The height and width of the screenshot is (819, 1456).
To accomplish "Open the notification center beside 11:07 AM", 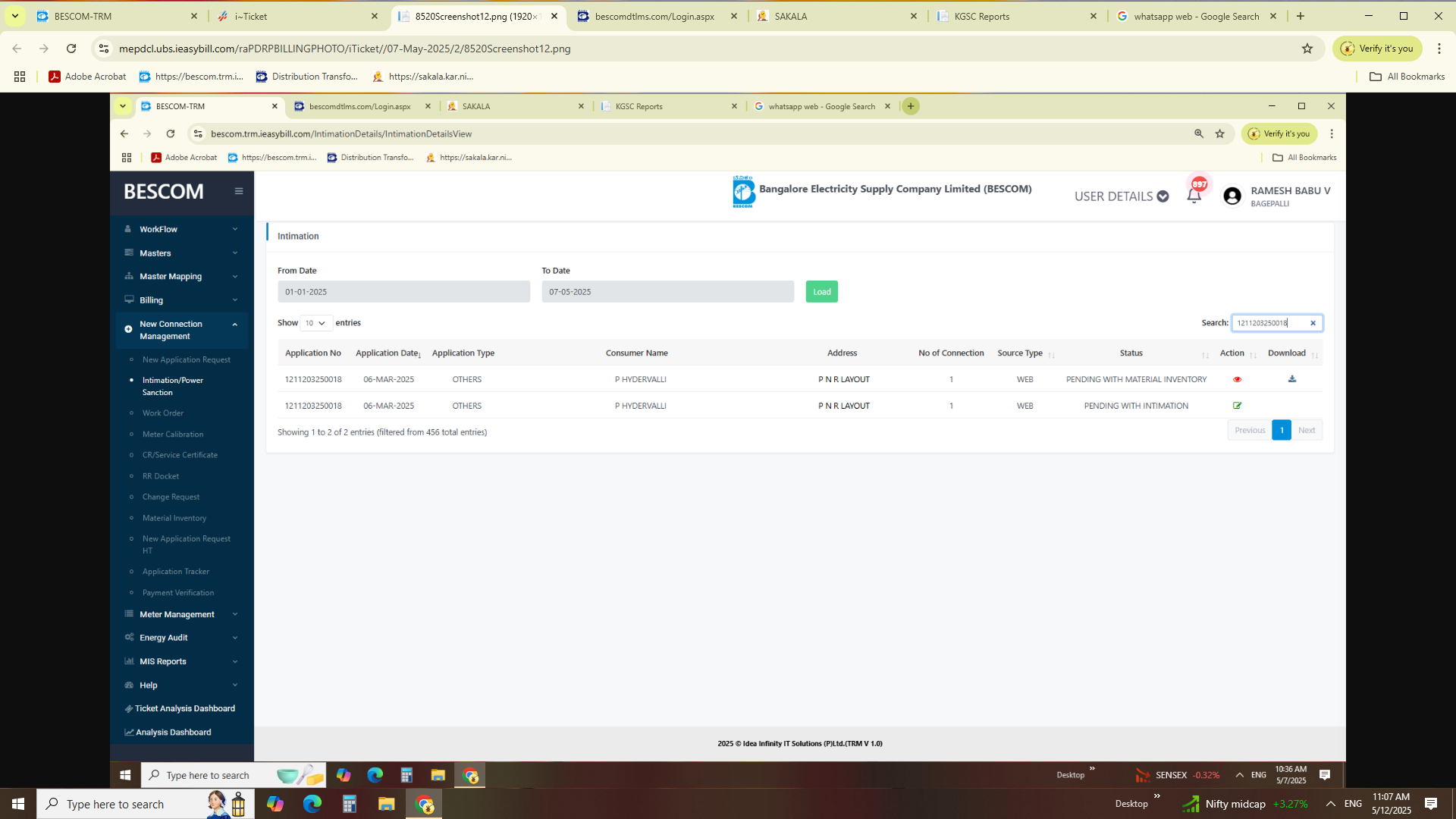I will pos(1431,804).
